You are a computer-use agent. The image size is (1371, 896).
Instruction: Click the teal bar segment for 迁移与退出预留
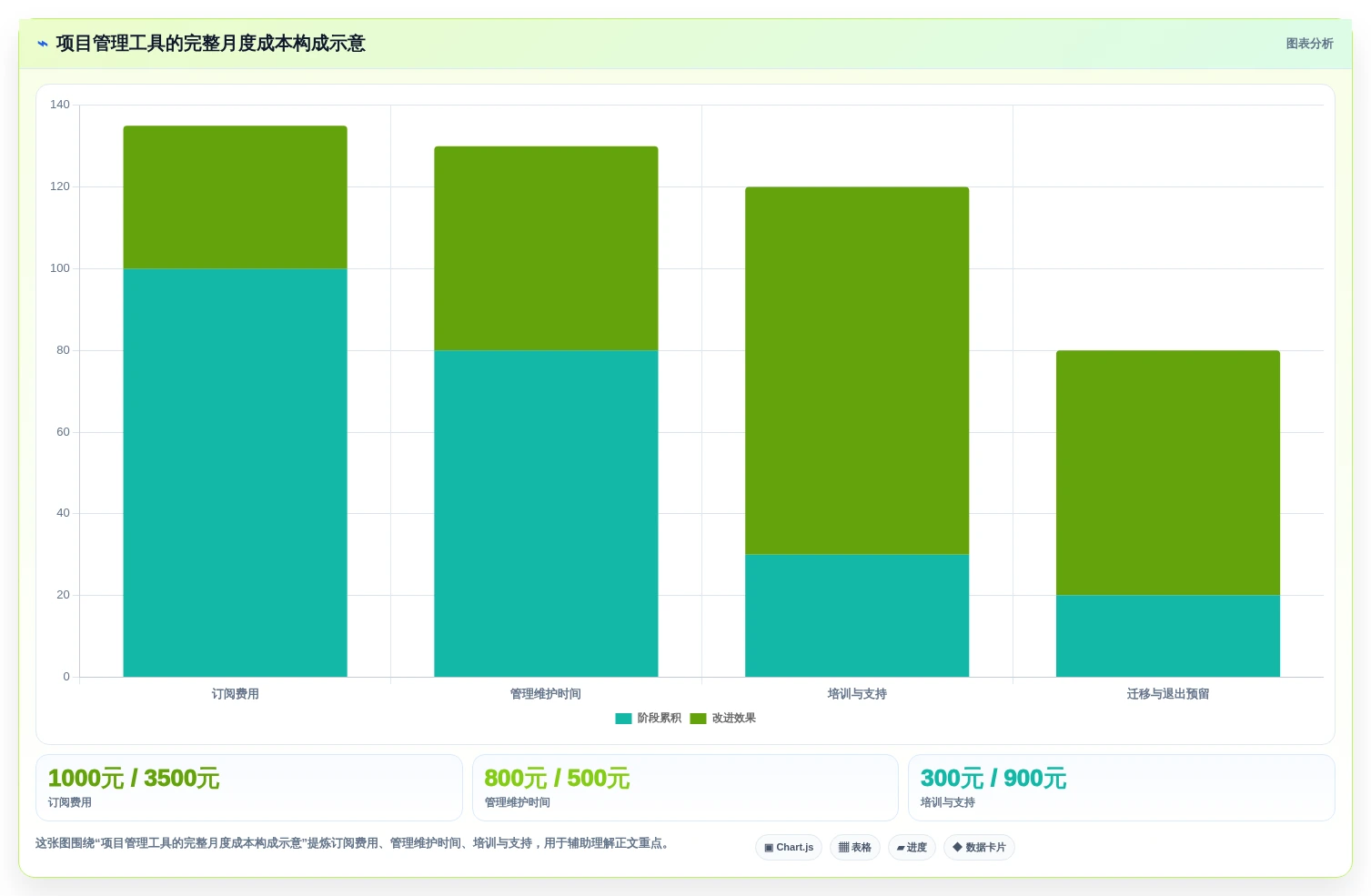tap(1168, 636)
